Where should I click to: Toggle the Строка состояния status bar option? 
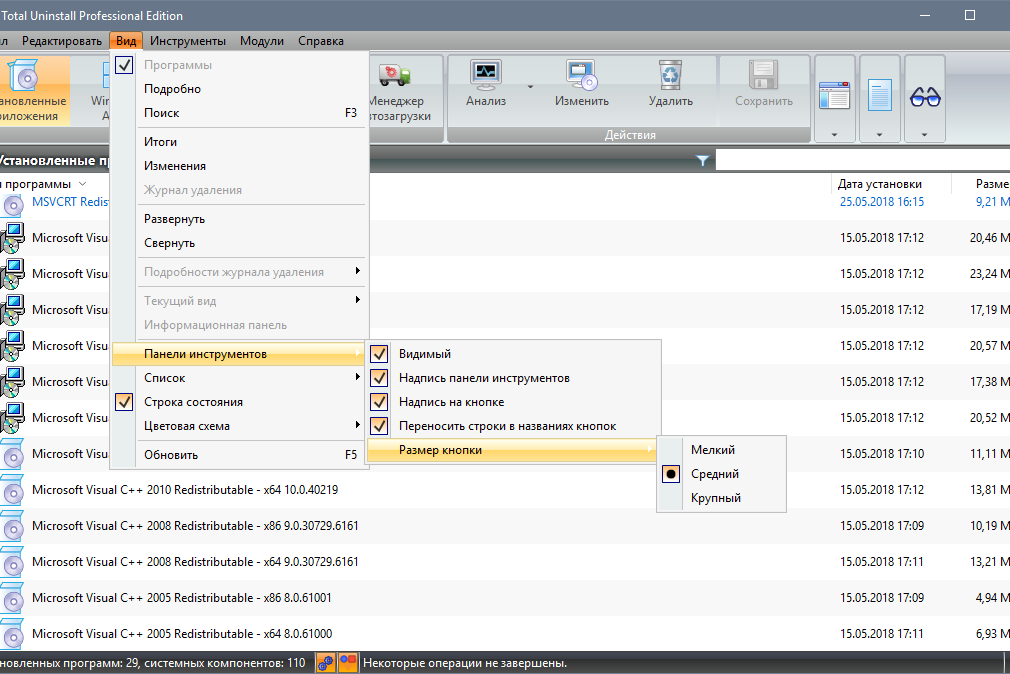coord(124,402)
